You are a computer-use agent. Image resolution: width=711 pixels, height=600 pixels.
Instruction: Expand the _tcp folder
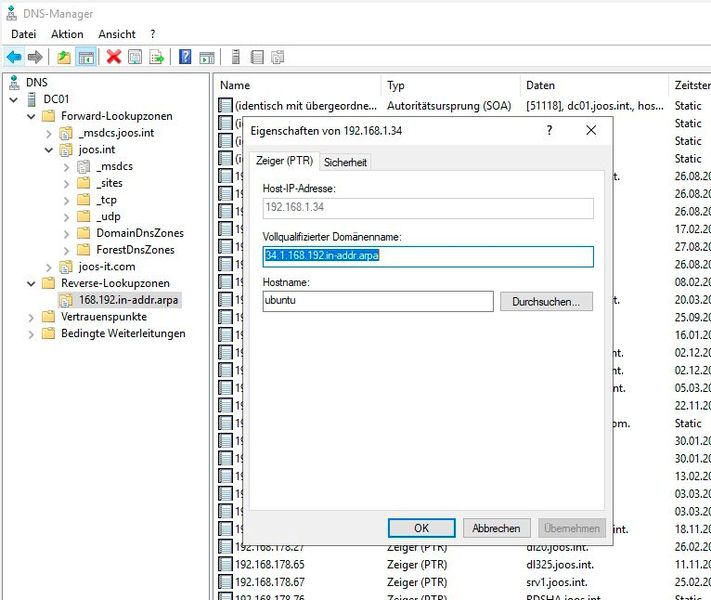click(66, 200)
